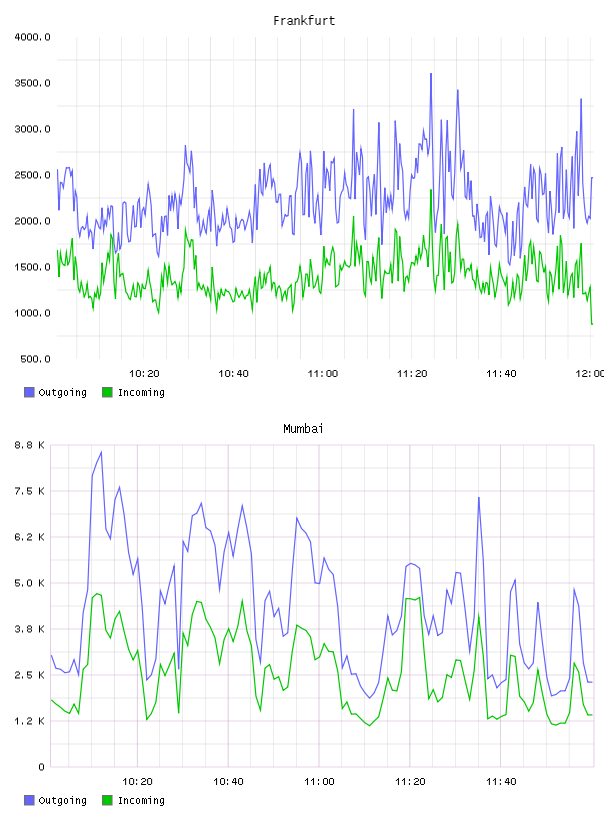Viewport: 608px width, 816px height.
Task: Click the 500.0 y-axis label in Frankfurt chart
Action: coord(35,359)
